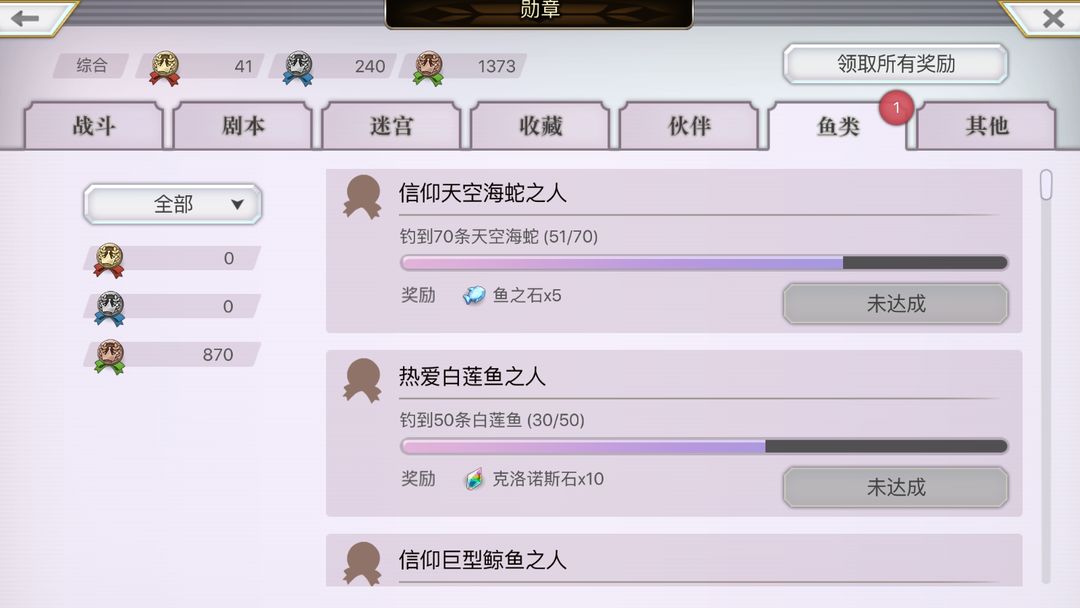1080x608 pixels.
Task: Click the 天空海蛇 progress bar
Action: click(704, 262)
